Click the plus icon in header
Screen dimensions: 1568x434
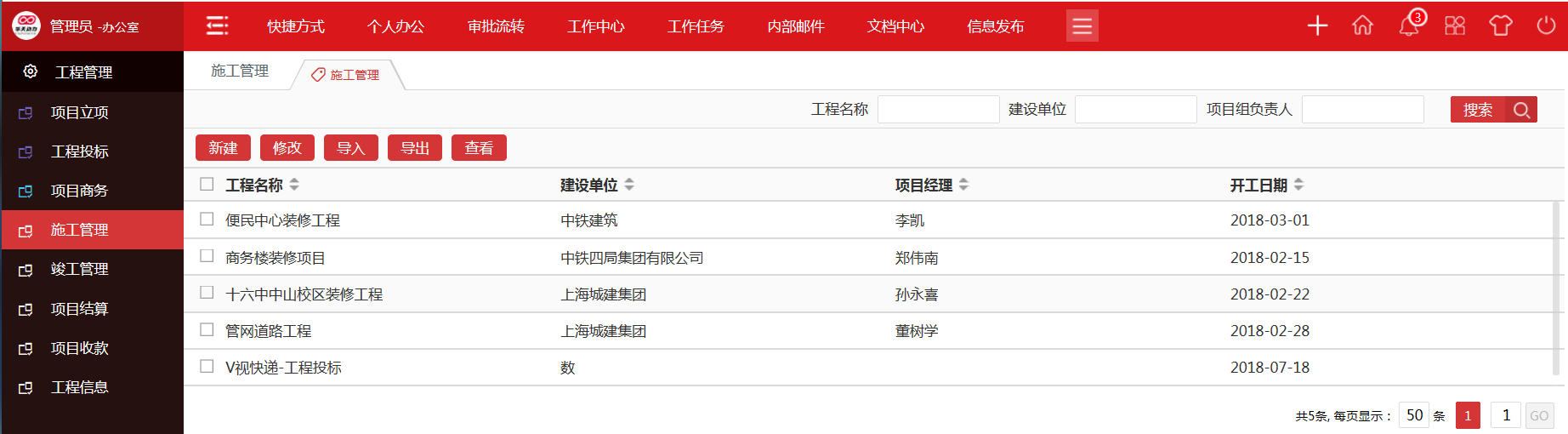coord(1317,26)
